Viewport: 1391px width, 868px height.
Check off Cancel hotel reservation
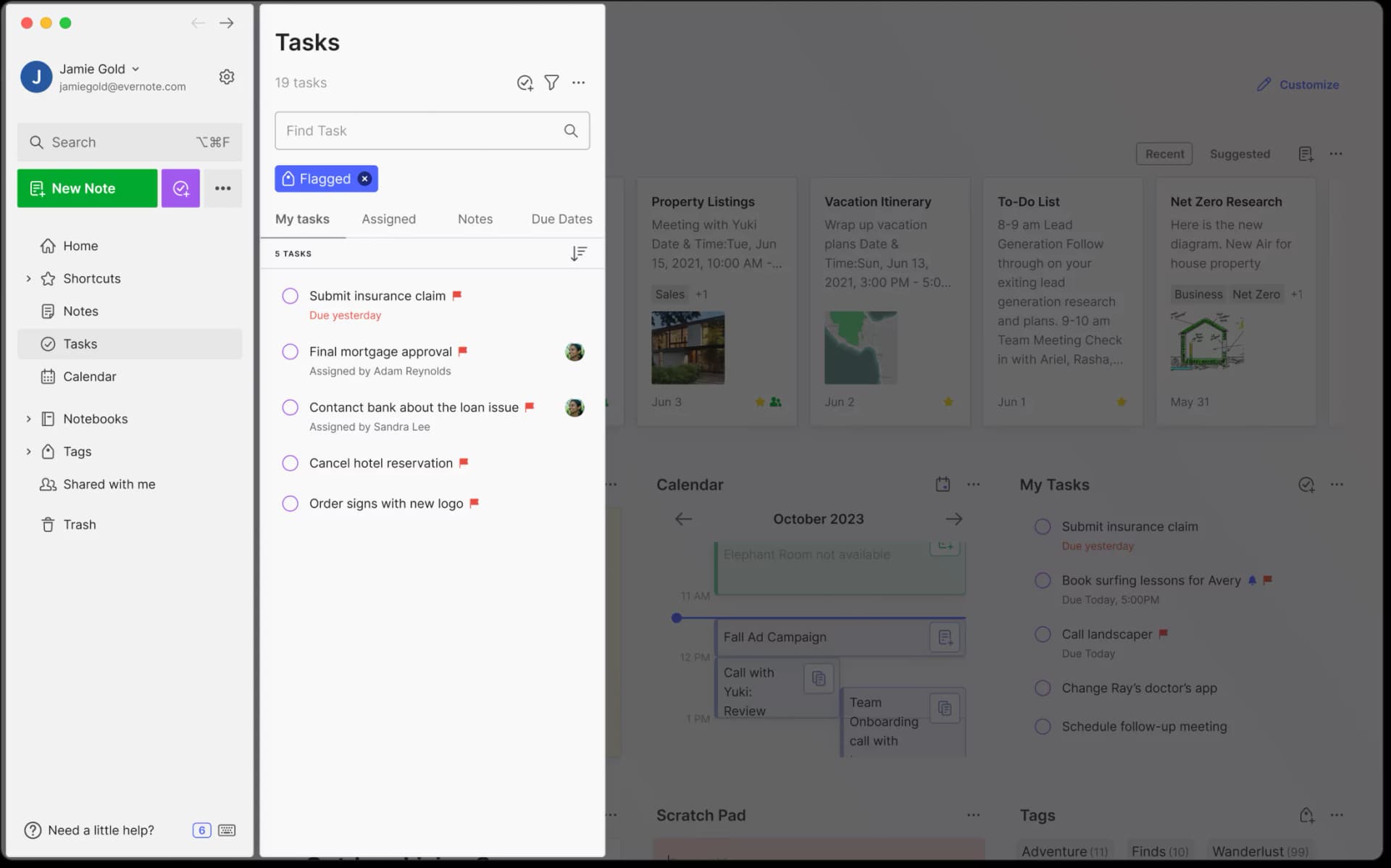point(291,463)
